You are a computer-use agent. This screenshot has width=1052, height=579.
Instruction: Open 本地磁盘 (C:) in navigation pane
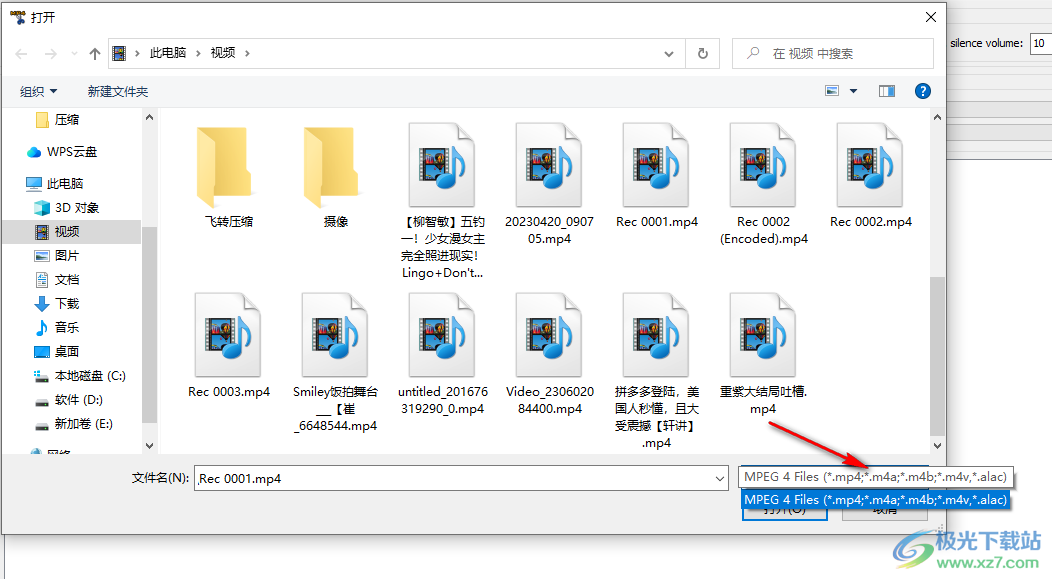89,375
